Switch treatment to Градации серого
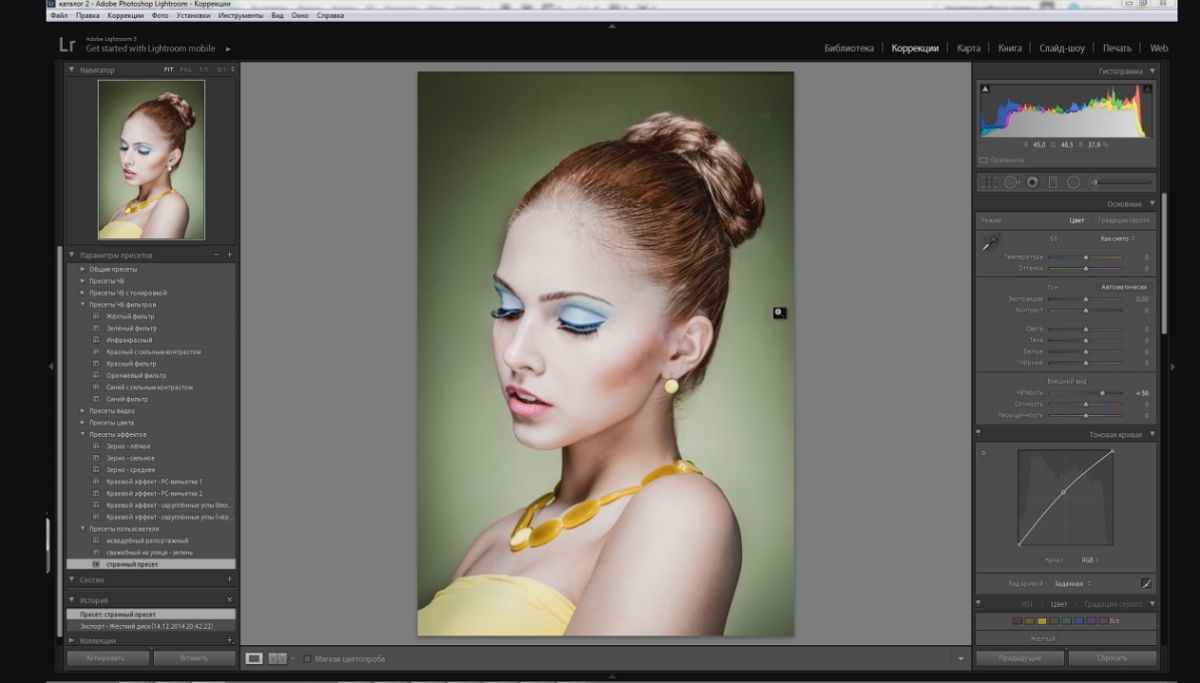 [1123, 220]
